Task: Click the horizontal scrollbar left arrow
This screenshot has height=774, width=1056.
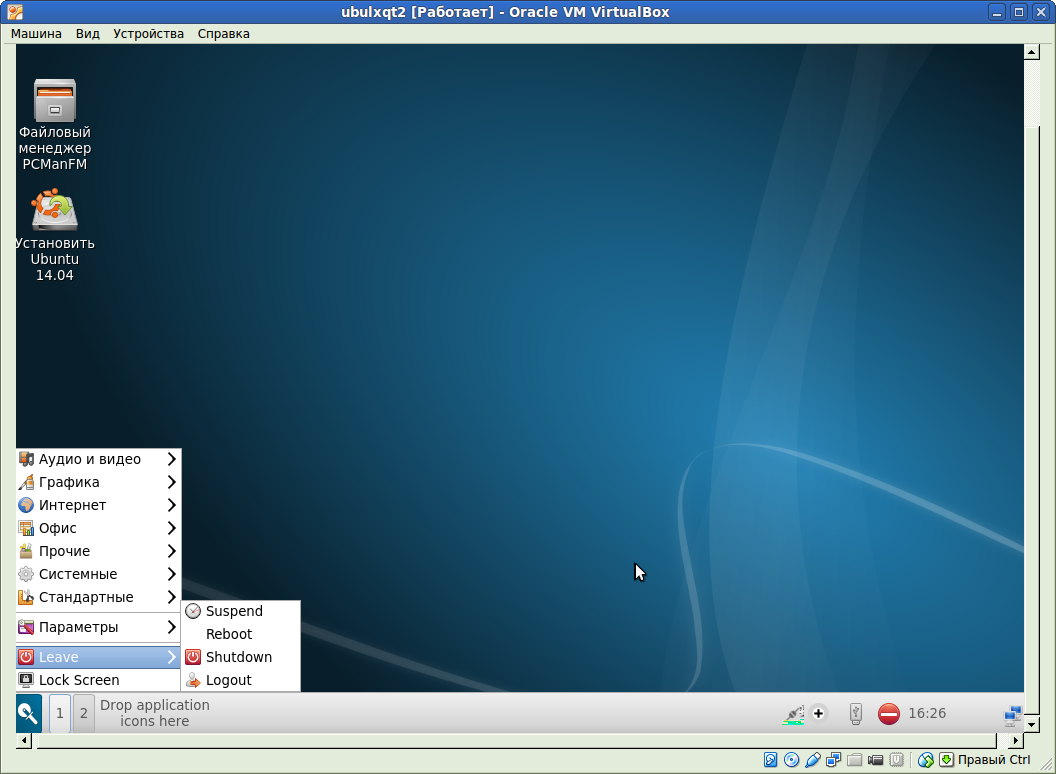Action: click(x=24, y=740)
